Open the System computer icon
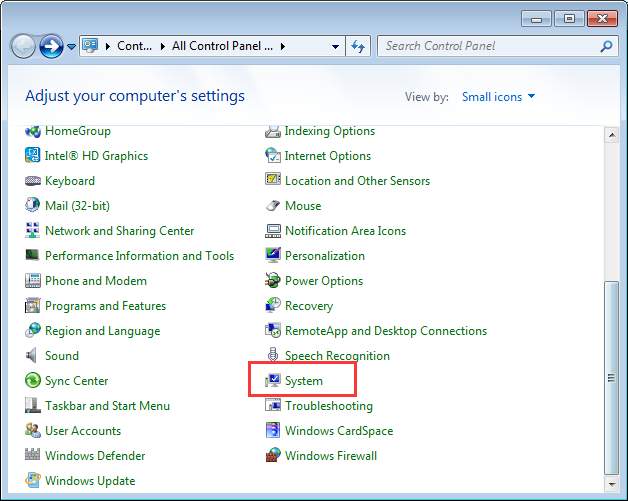 (x=273, y=380)
